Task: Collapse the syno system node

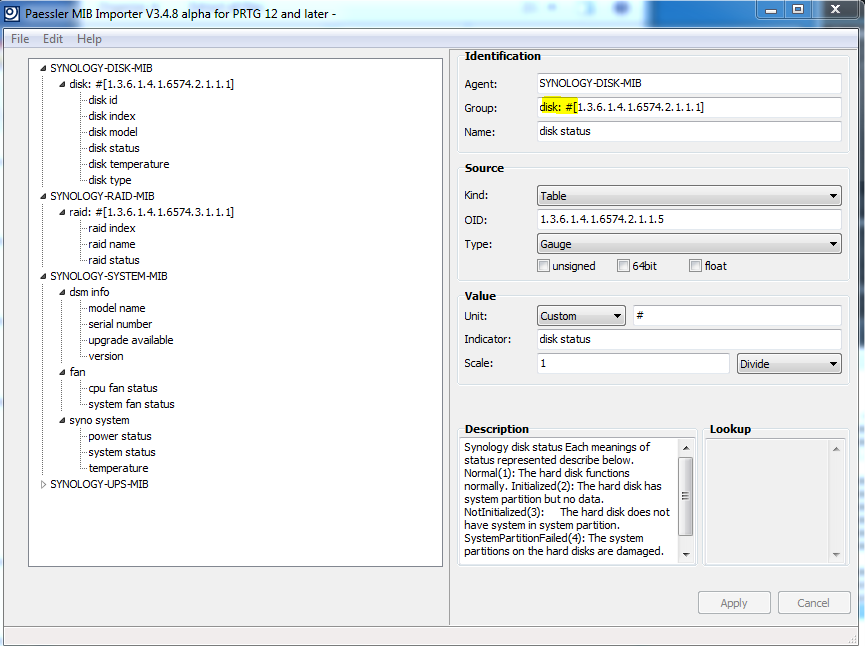Action: [62, 420]
